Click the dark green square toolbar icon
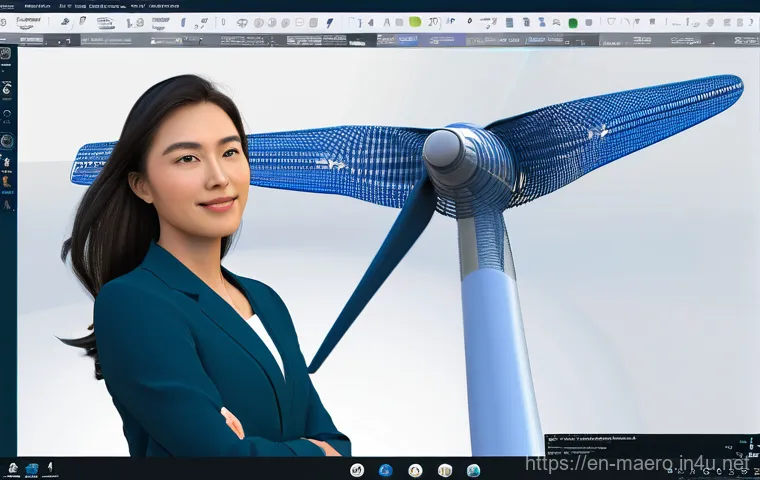 pyautogui.click(x=573, y=23)
